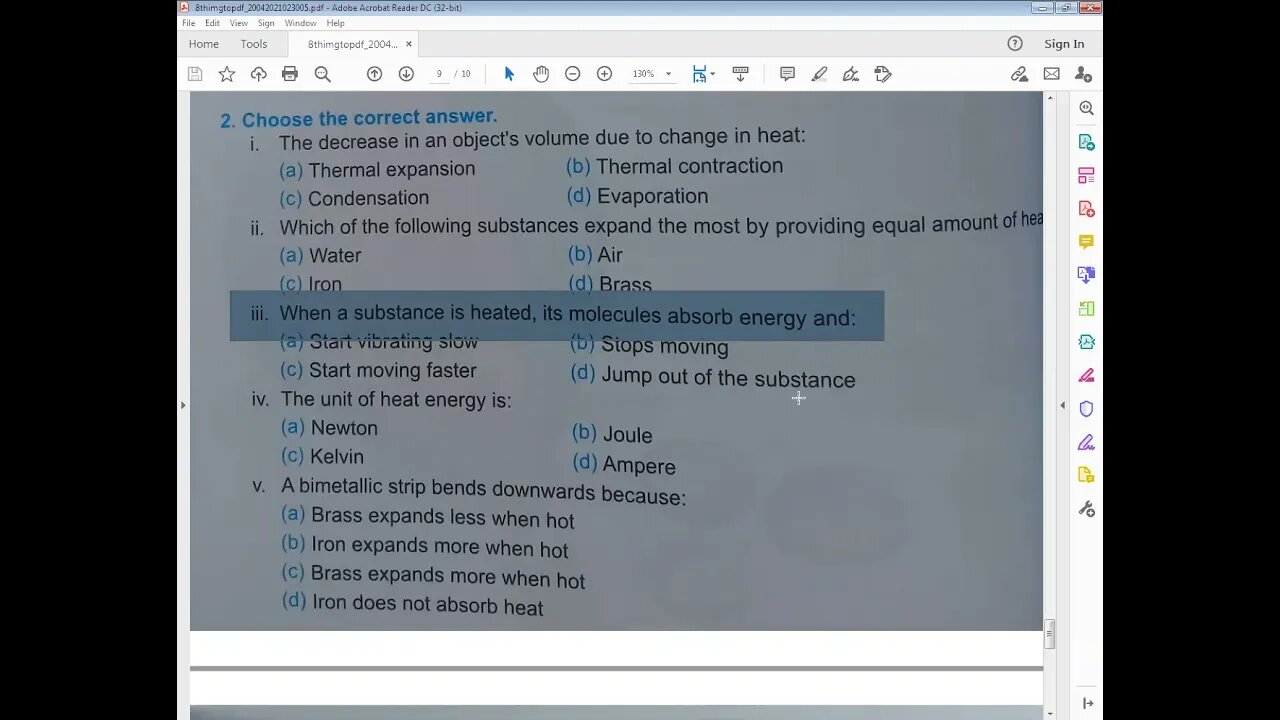Viewport: 1280px width, 720px height.
Task: Print the document
Action: click(290, 74)
